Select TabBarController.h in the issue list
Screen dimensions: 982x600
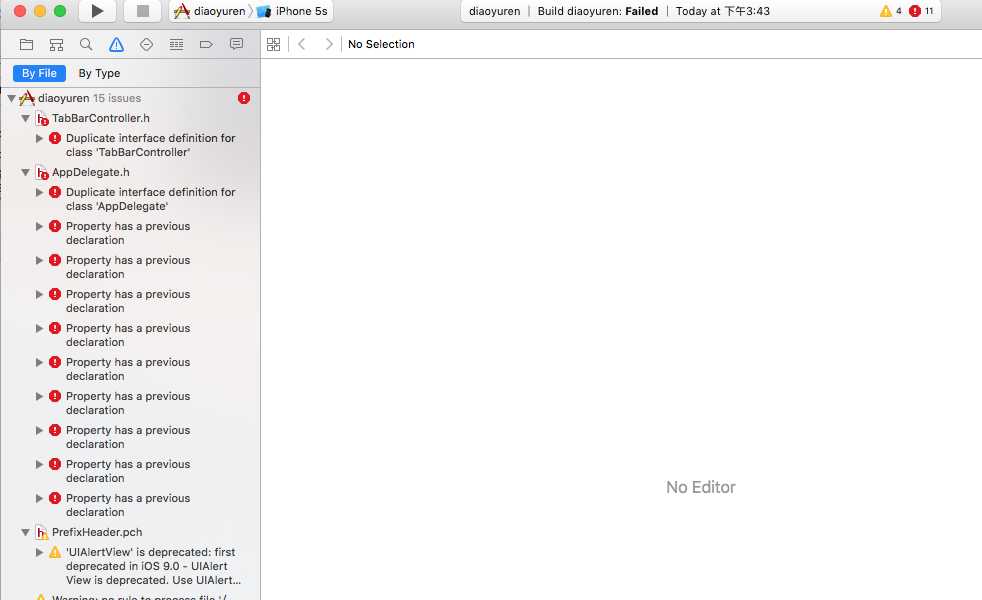tap(101, 118)
